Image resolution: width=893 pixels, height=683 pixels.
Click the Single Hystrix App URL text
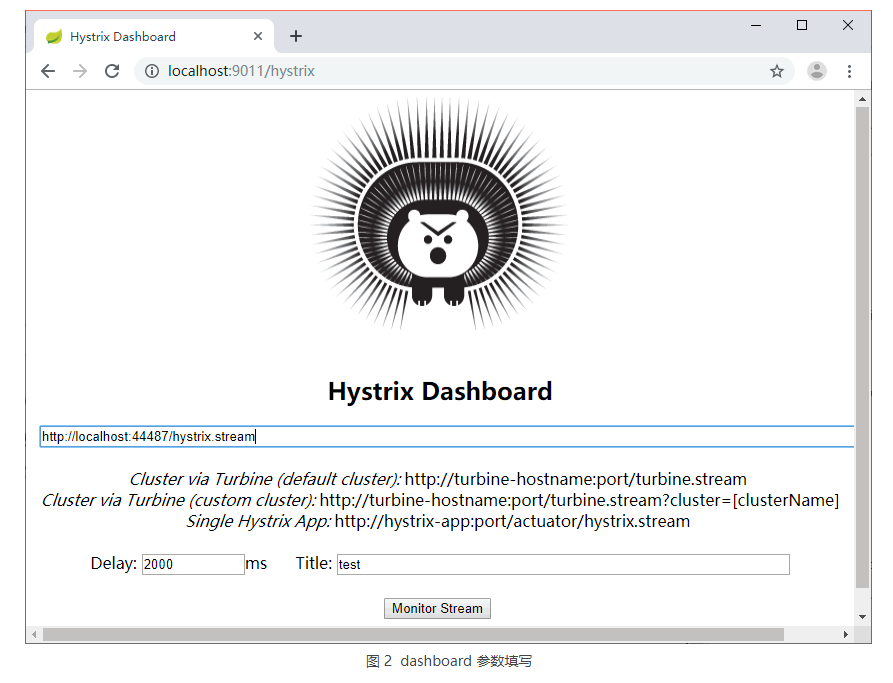513,521
